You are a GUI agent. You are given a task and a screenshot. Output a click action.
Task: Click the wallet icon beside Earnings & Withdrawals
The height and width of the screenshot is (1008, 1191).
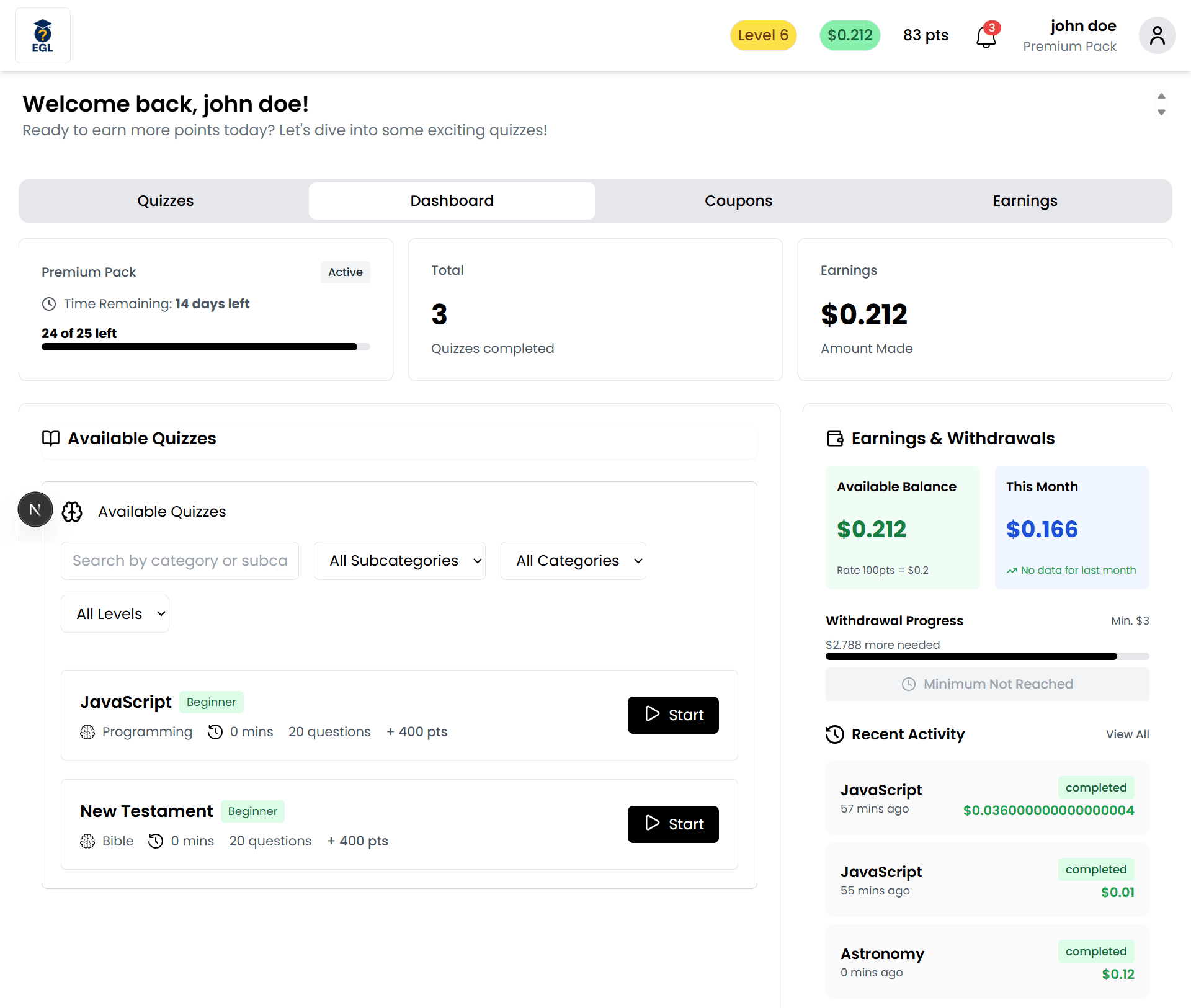835,439
